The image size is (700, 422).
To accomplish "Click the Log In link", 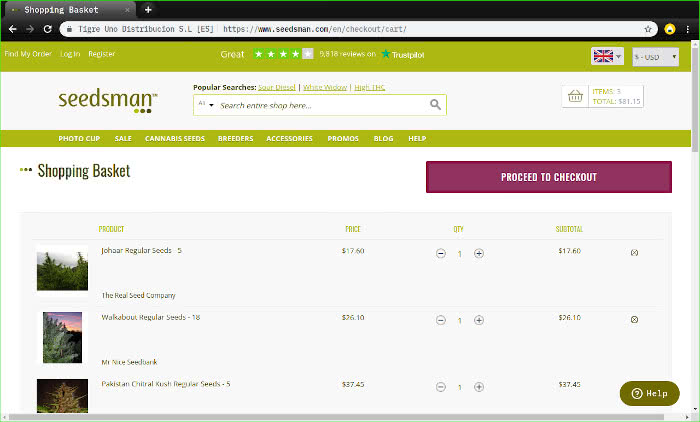I will [70, 54].
